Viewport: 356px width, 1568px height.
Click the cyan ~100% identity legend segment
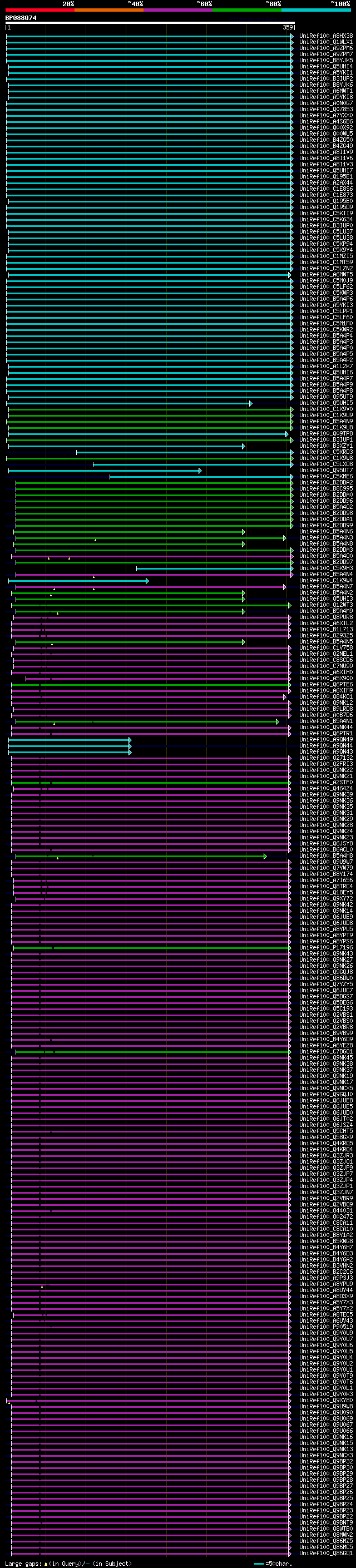point(315,10)
